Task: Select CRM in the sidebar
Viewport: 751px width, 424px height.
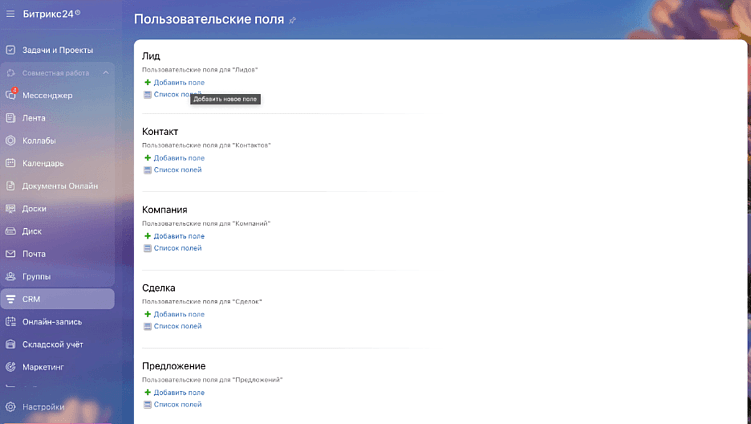Action: tap(57, 299)
